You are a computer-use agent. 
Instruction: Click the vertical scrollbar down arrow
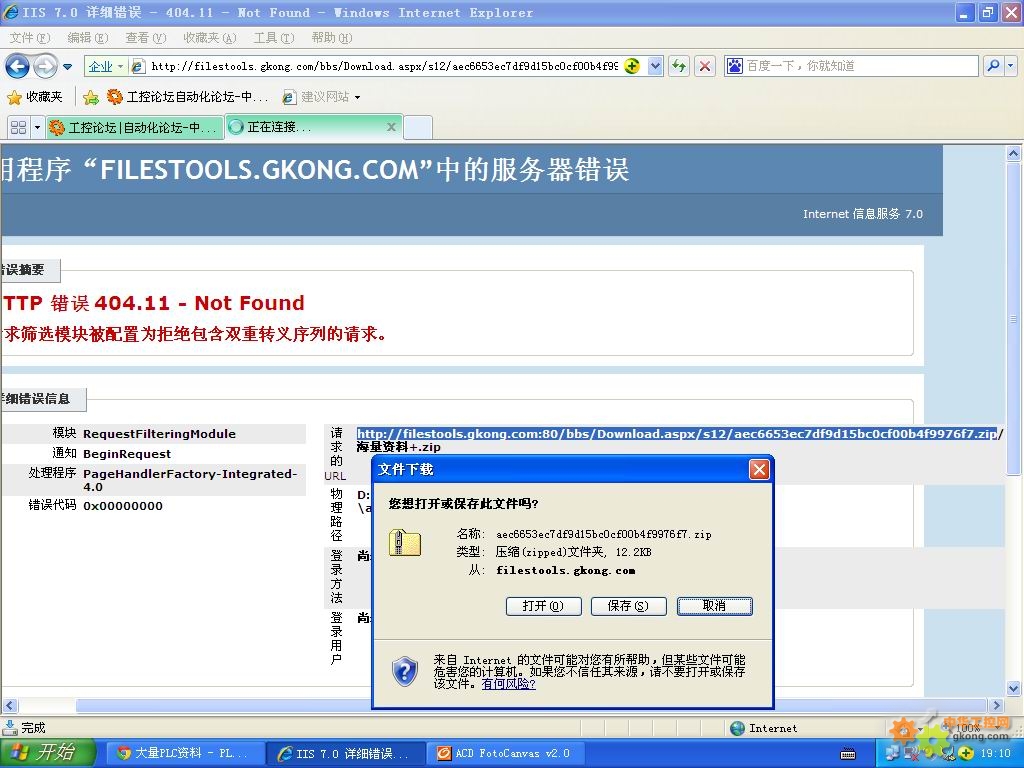(1013, 688)
